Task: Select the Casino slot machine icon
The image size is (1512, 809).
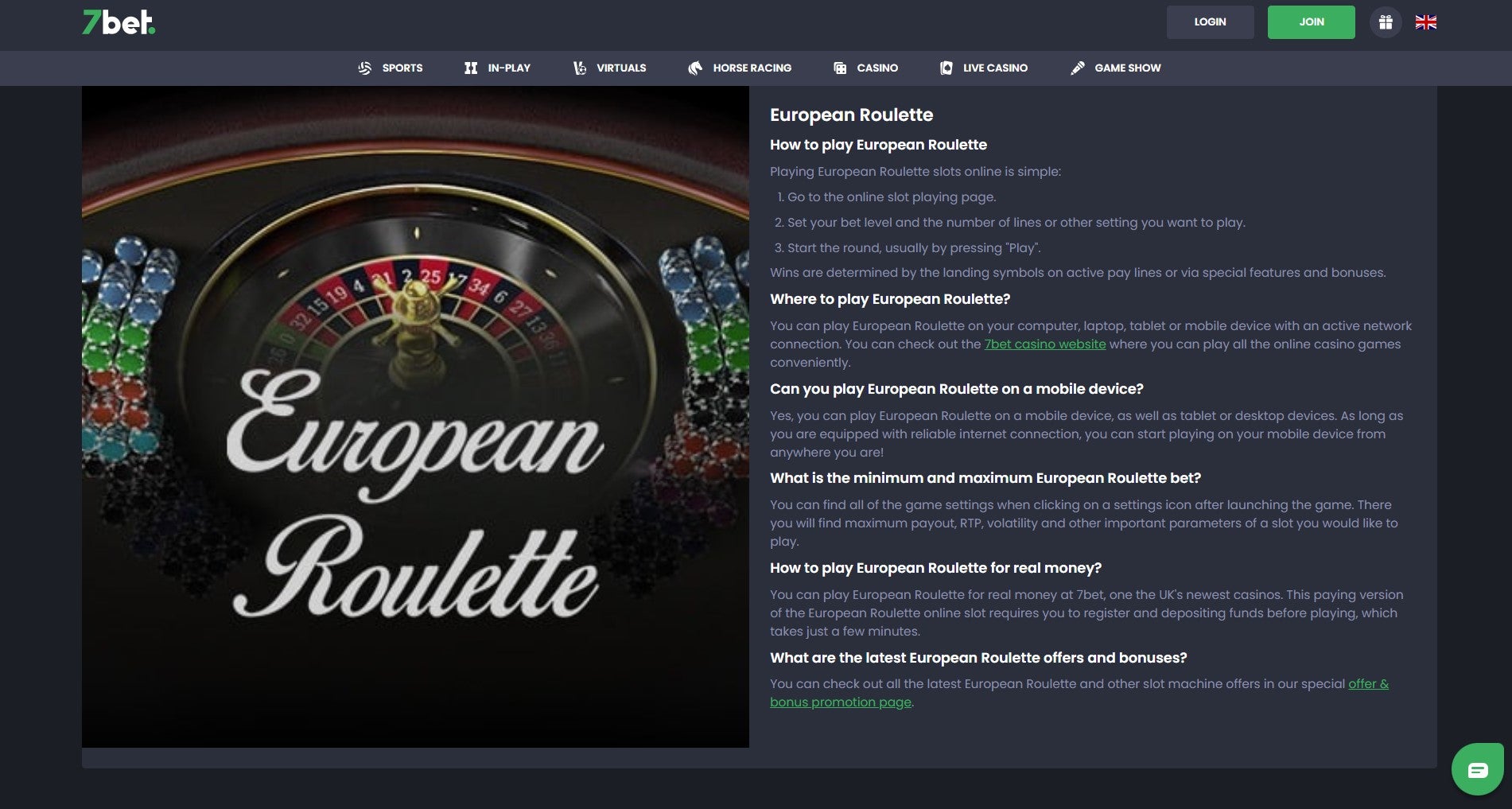Action: [x=840, y=68]
